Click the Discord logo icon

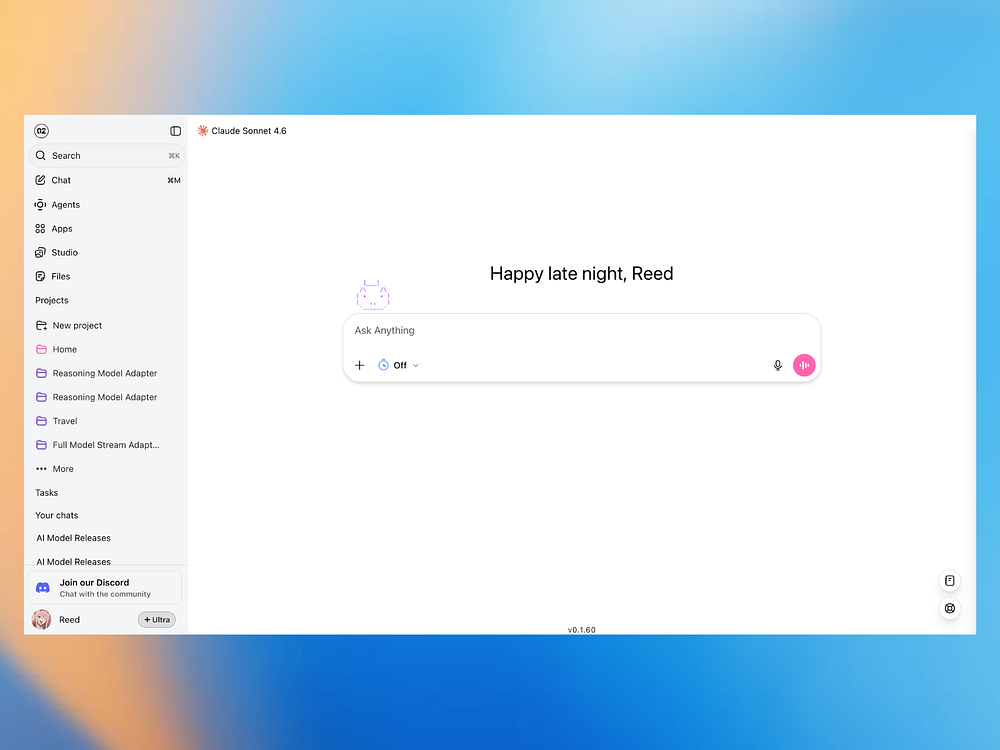pos(43,587)
